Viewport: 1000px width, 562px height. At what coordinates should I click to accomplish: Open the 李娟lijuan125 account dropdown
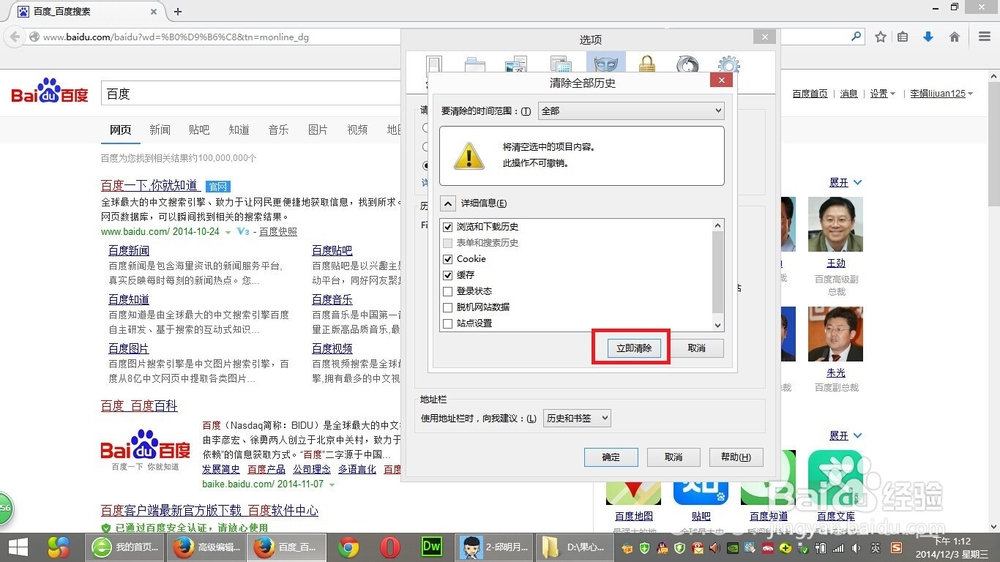941,94
